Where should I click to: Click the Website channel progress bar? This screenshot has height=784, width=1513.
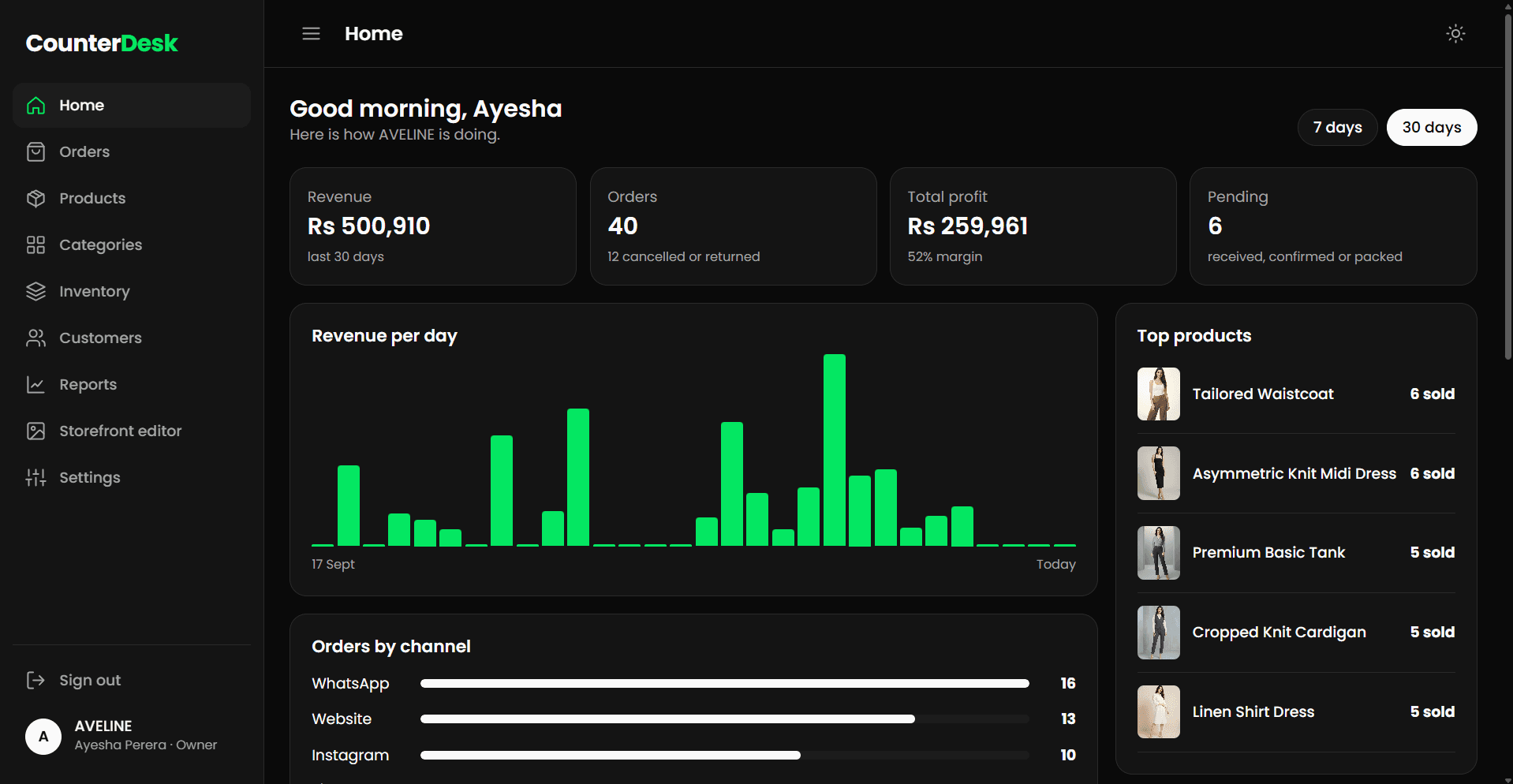coord(725,719)
